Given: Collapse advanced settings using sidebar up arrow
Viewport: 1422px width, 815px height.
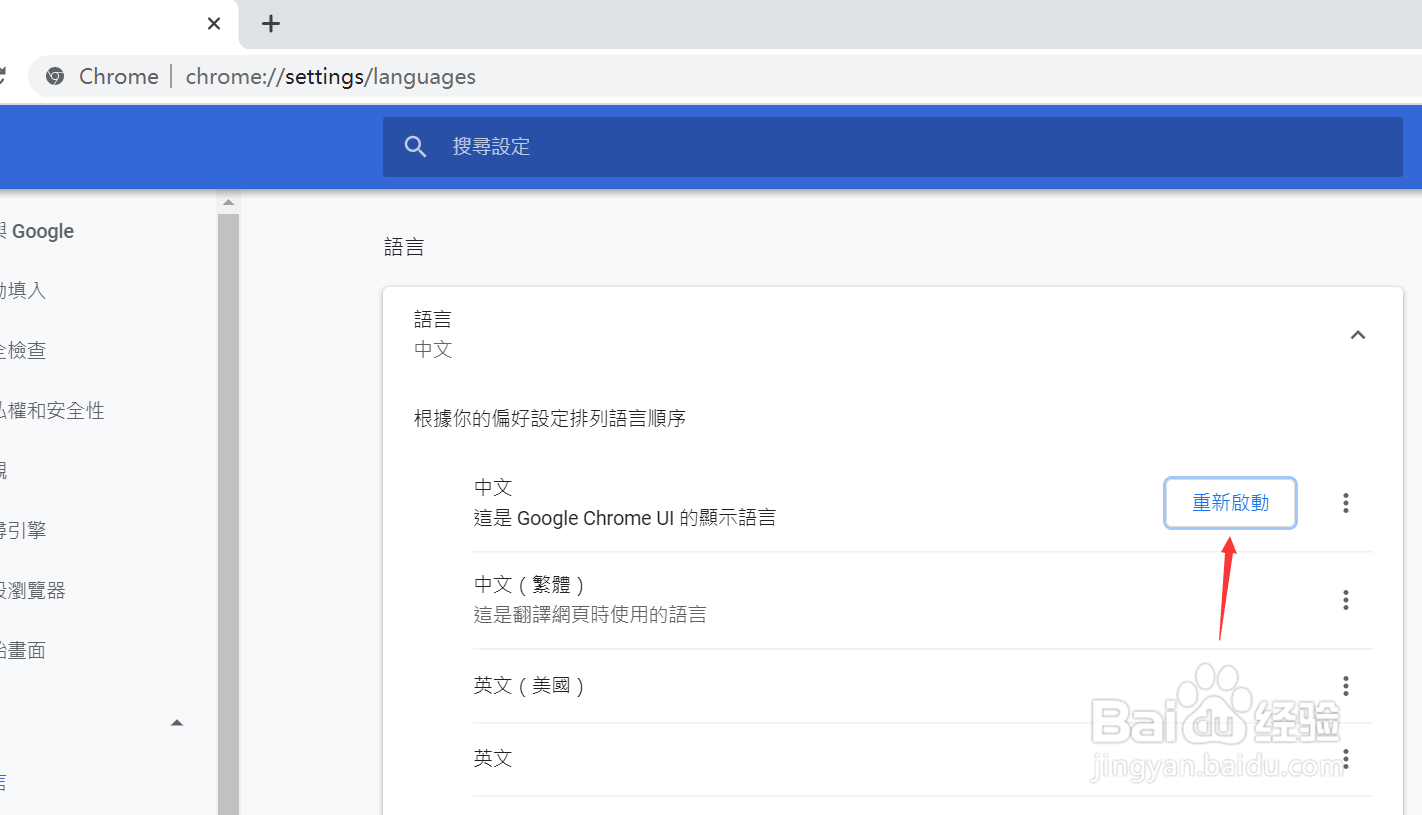Looking at the screenshot, I should [176, 722].
